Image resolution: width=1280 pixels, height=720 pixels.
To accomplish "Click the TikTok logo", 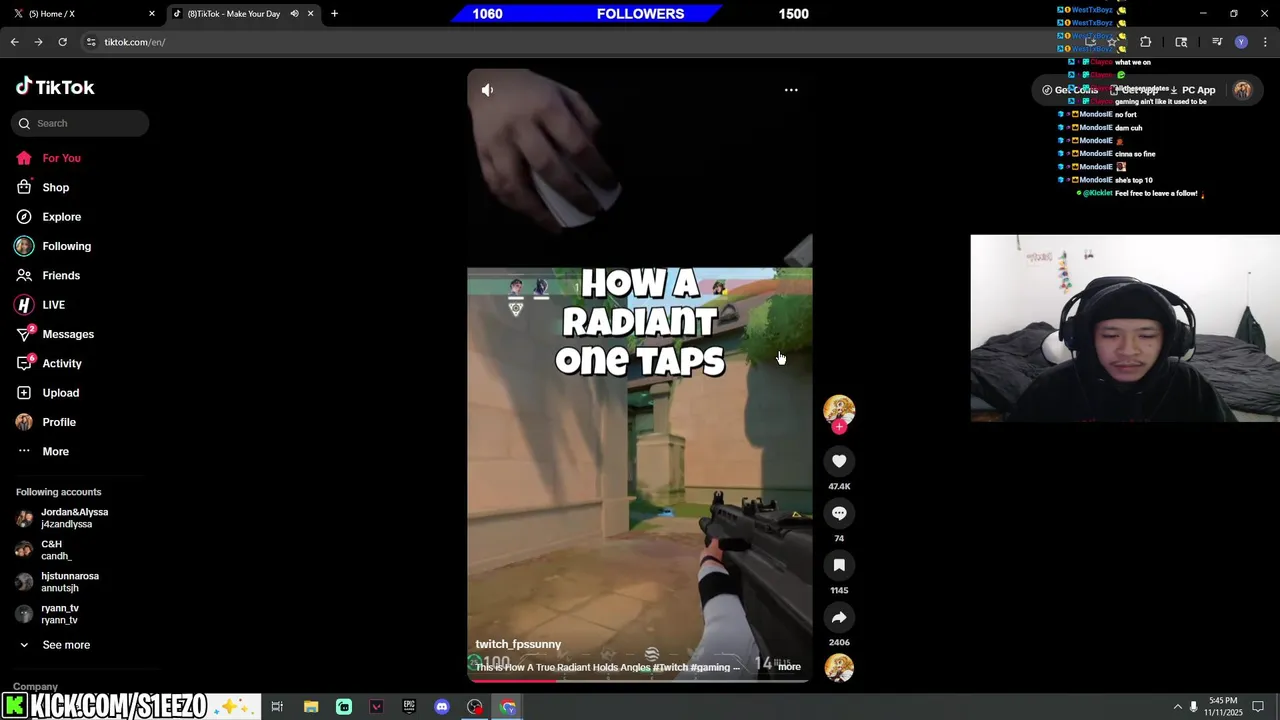I will (x=55, y=87).
